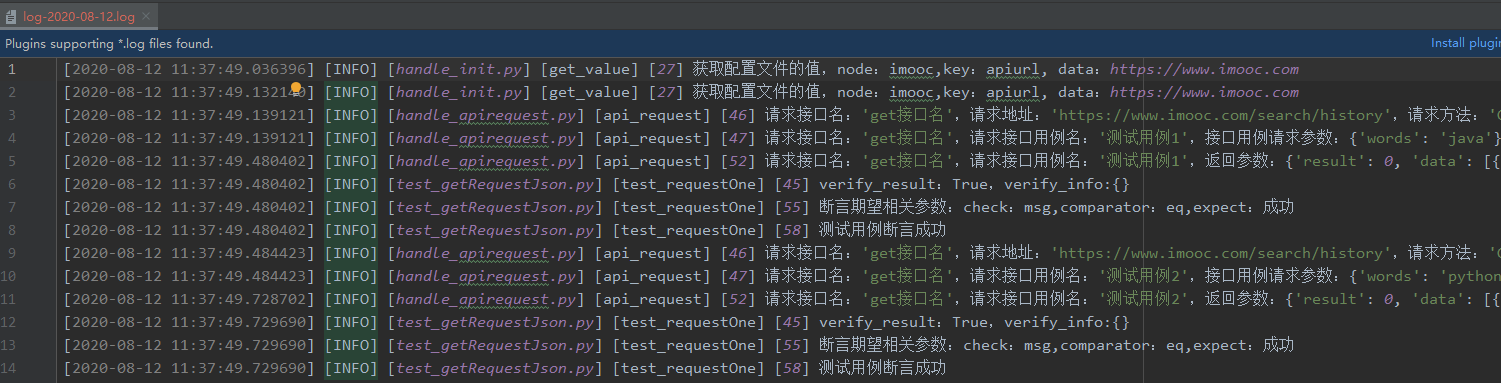Click timestamp 11:37:49.728702 on line 11

238,299
